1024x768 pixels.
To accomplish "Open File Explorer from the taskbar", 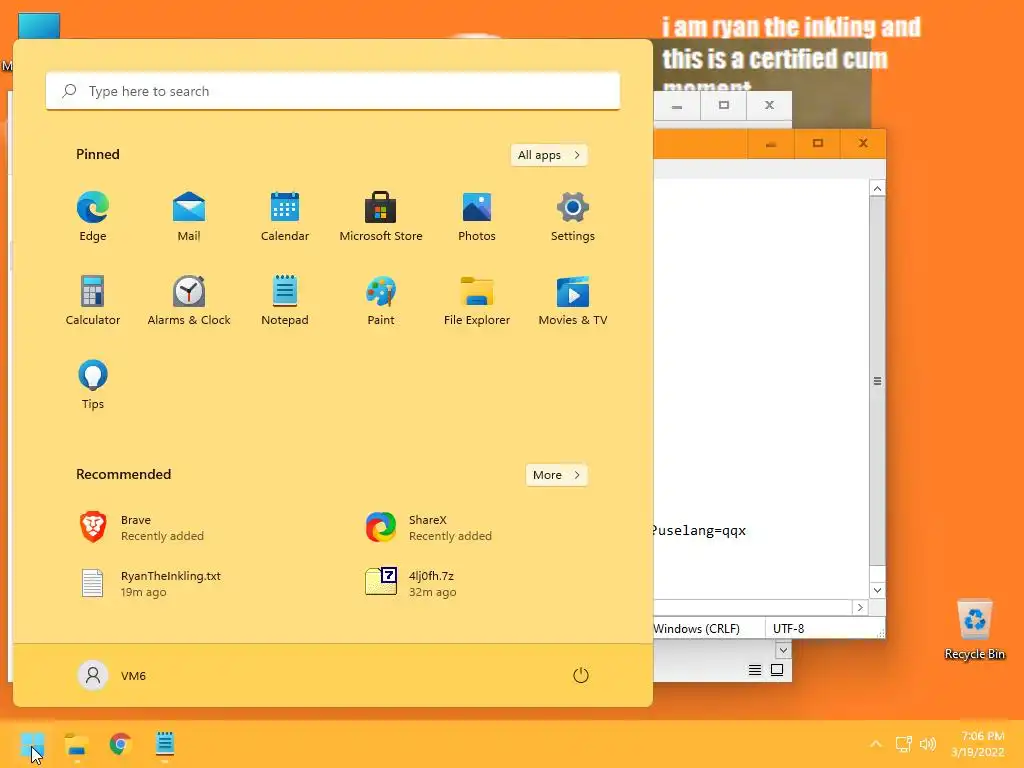I will click(x=76, y=744).
